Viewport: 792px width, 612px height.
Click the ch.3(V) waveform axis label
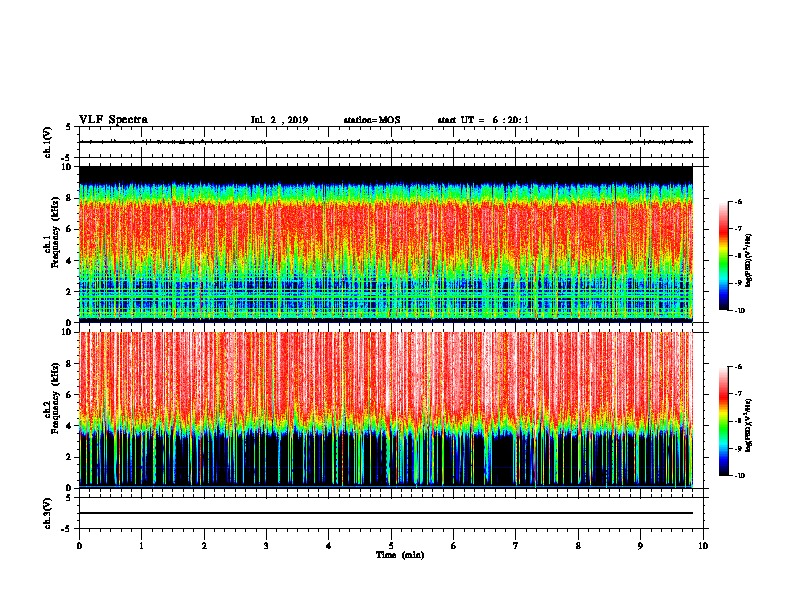click(48, 513)
